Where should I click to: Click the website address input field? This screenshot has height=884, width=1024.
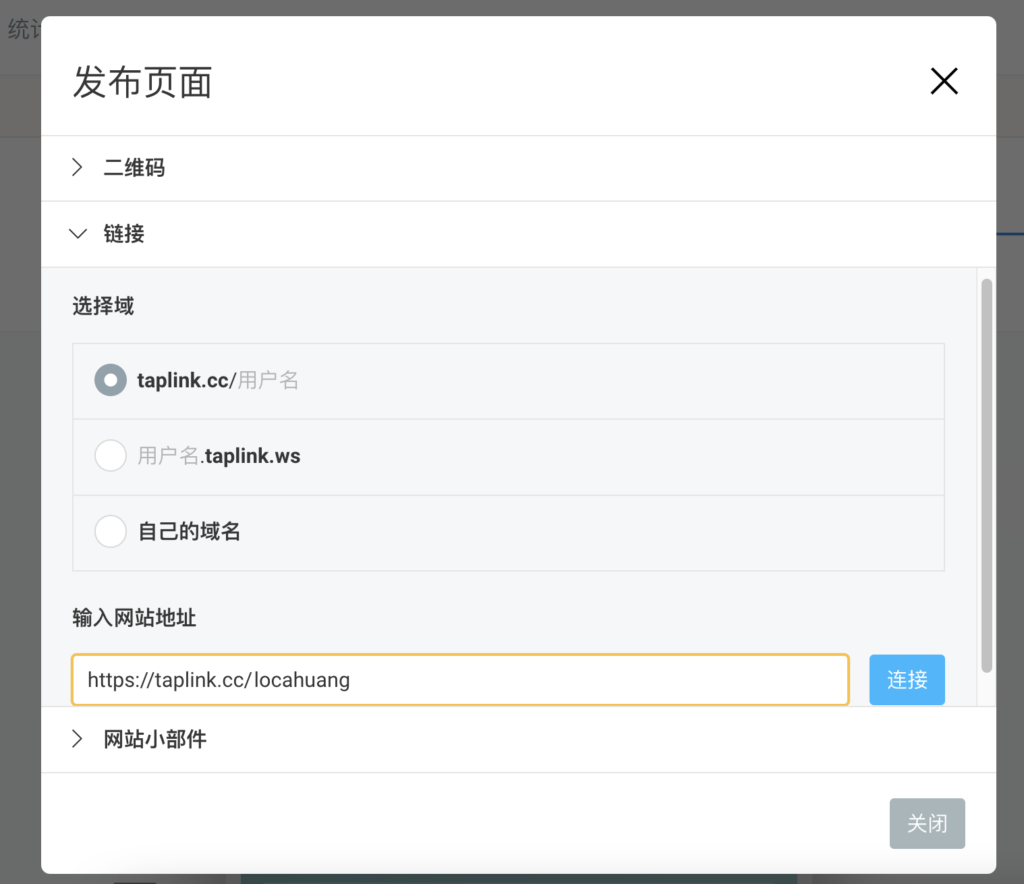[x=460, y=680]
